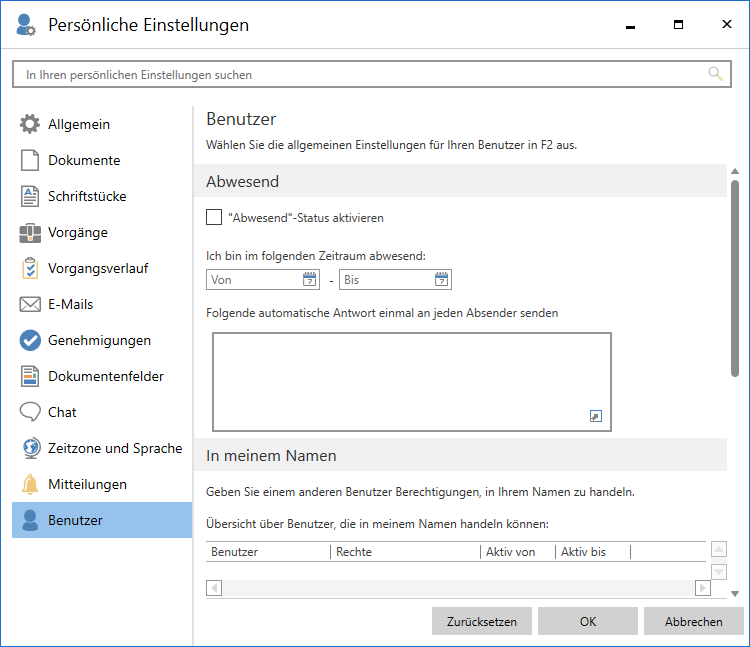Click the Allgemein gear icon
This screenshot has width=750, height=647.
(30, 125)
